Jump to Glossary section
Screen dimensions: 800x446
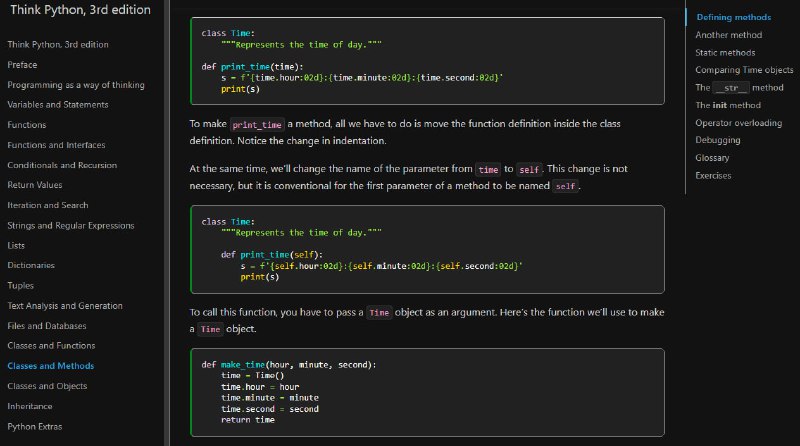712,158
